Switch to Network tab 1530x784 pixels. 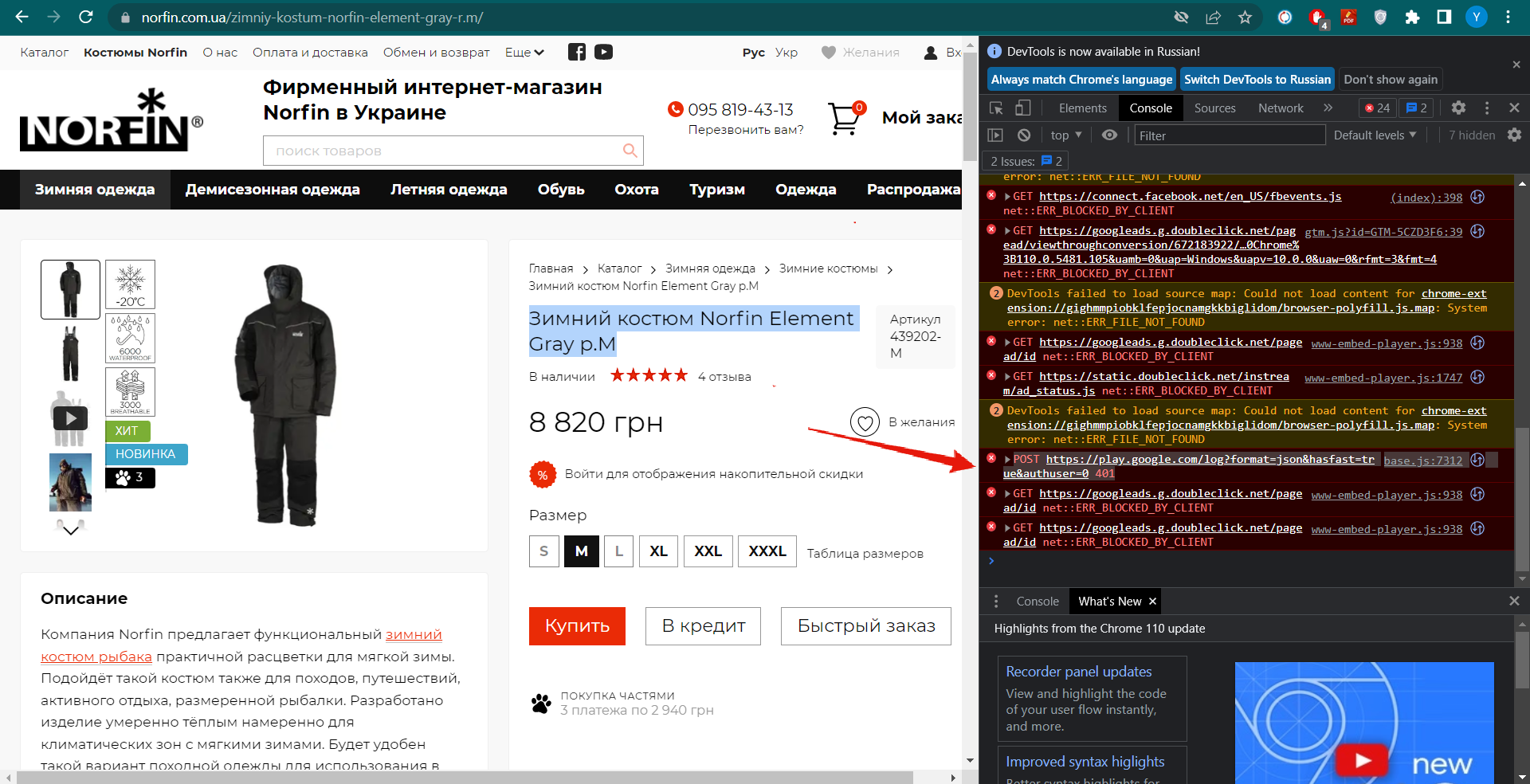point(1281,108)
